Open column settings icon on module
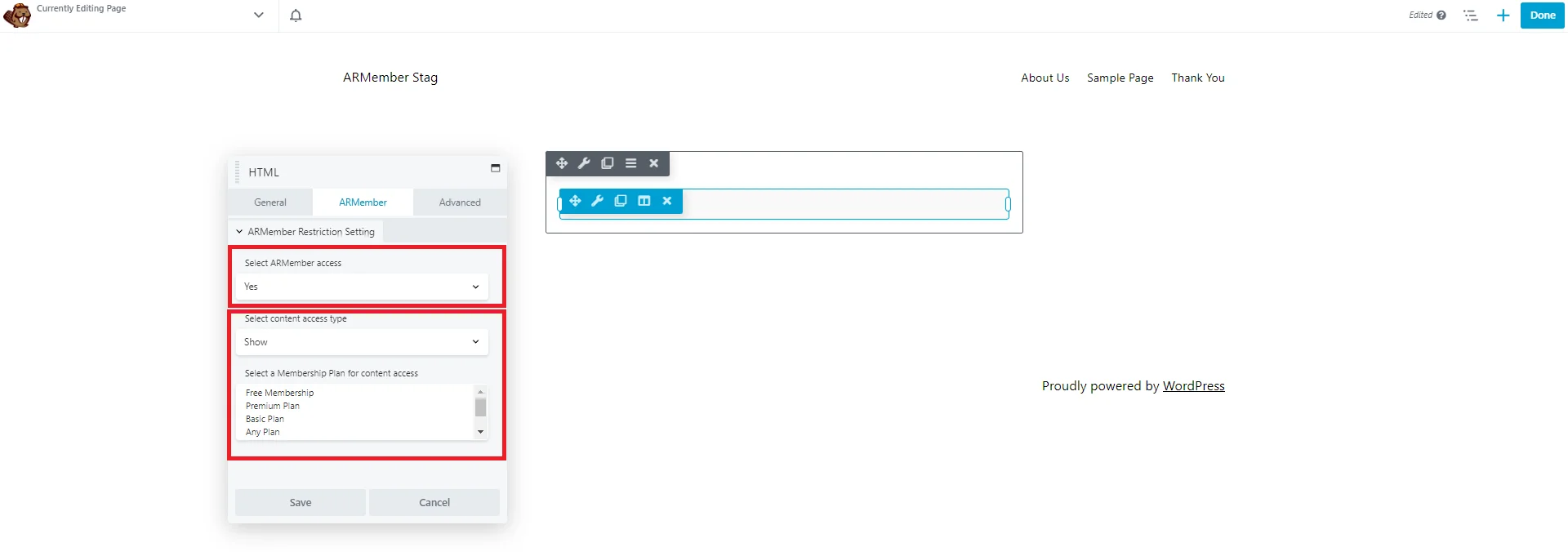The width and height of the screenshot is (1568, 556). click(x=644, y=201)
